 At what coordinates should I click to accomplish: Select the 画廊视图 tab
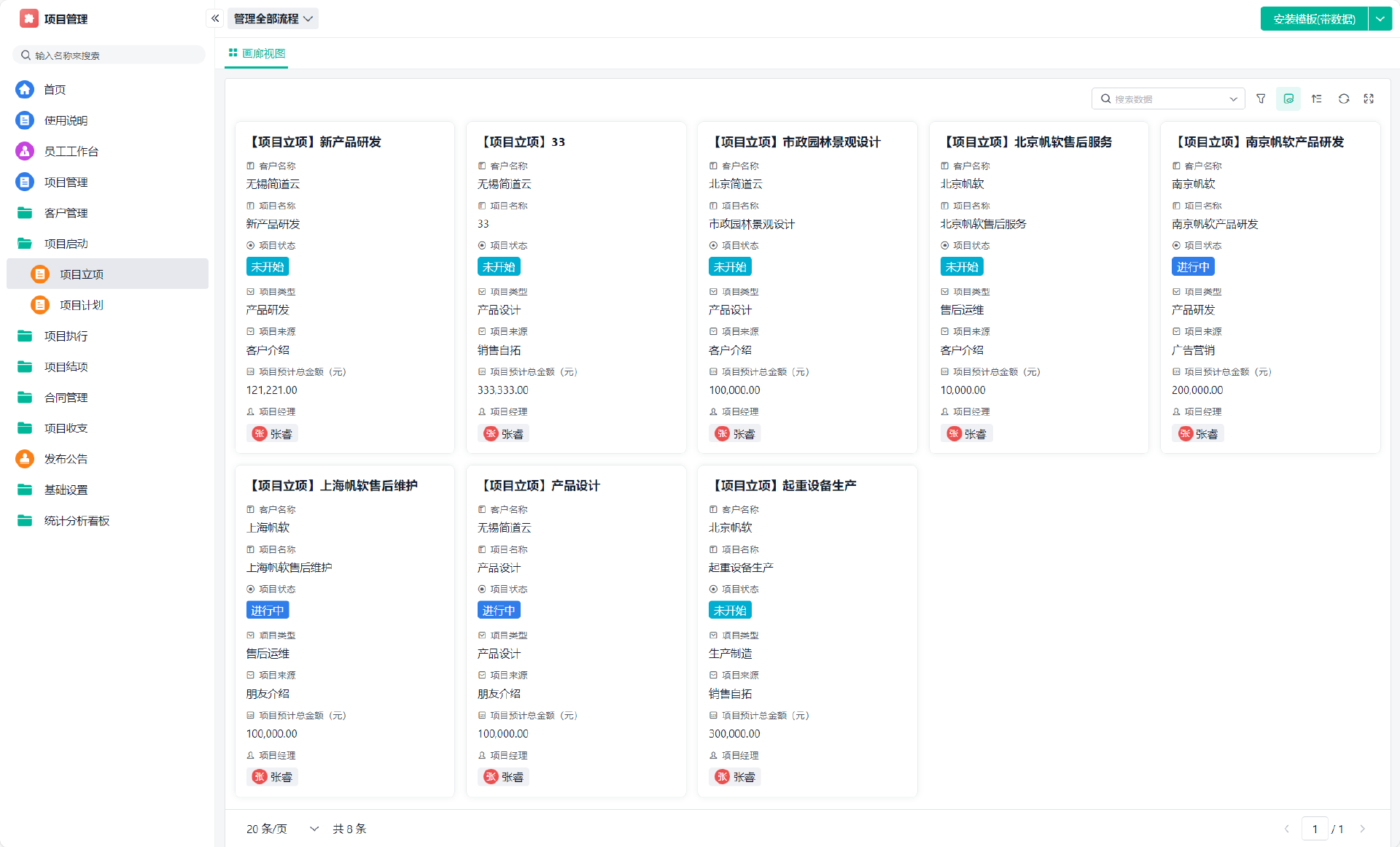pyautogui.click(x=257, y=53)
